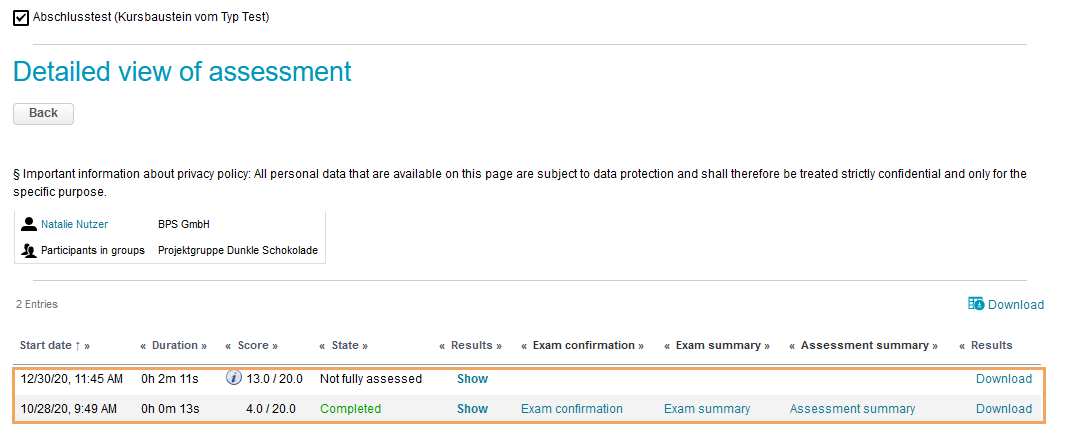Sort the table by Start date
The height and width of the screenshot is (430, 1066).
[50, 345]
